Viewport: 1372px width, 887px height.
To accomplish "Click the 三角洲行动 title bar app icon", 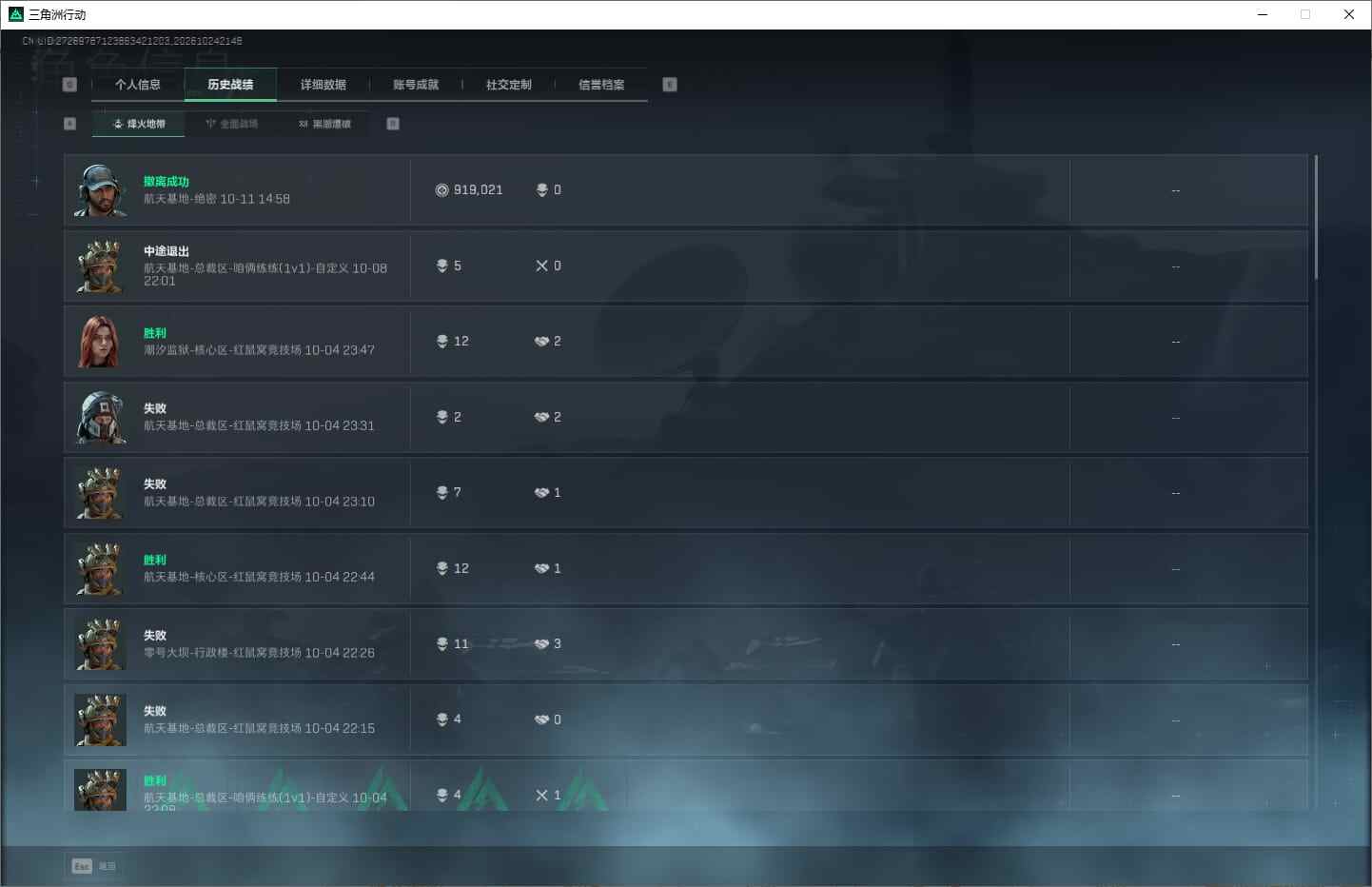I will pyautogui.click(x=15, y=14).
